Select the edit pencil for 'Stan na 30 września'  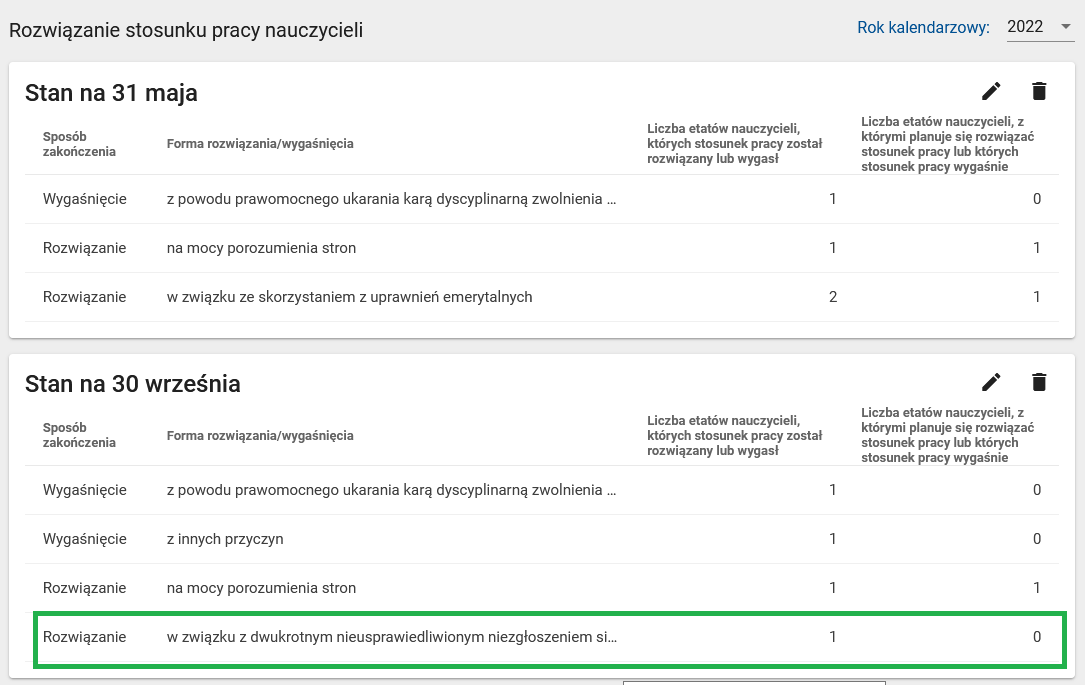(991, 382)
